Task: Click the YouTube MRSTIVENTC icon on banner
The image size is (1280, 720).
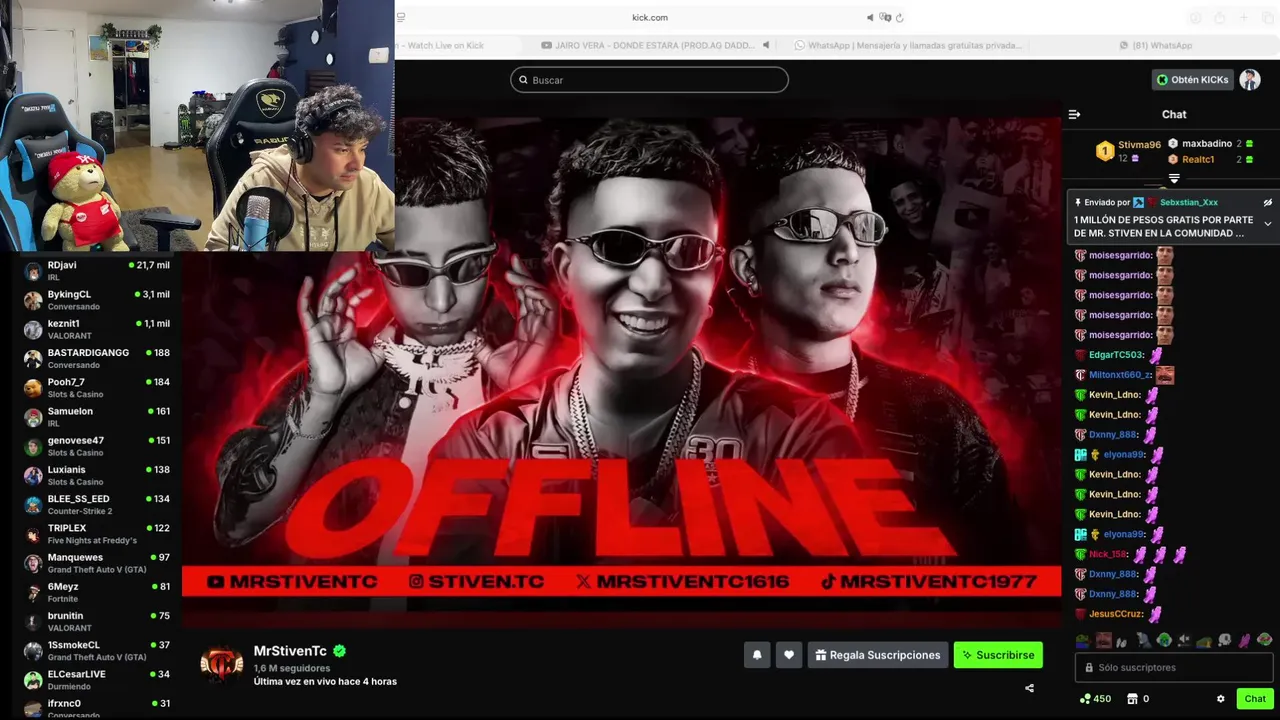Action: 215,581
